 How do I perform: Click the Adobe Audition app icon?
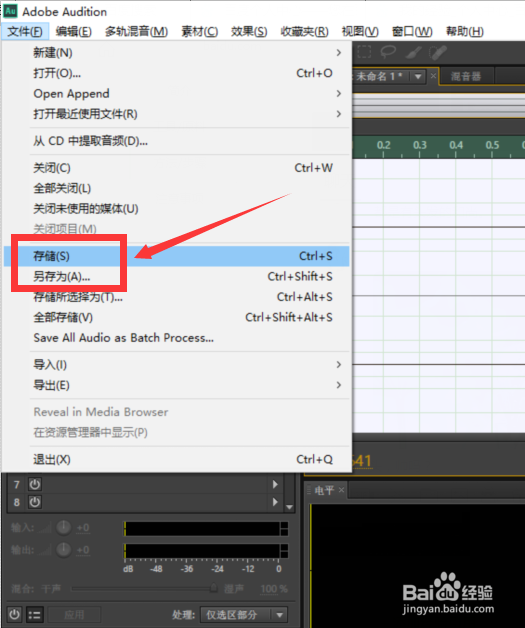10,11
